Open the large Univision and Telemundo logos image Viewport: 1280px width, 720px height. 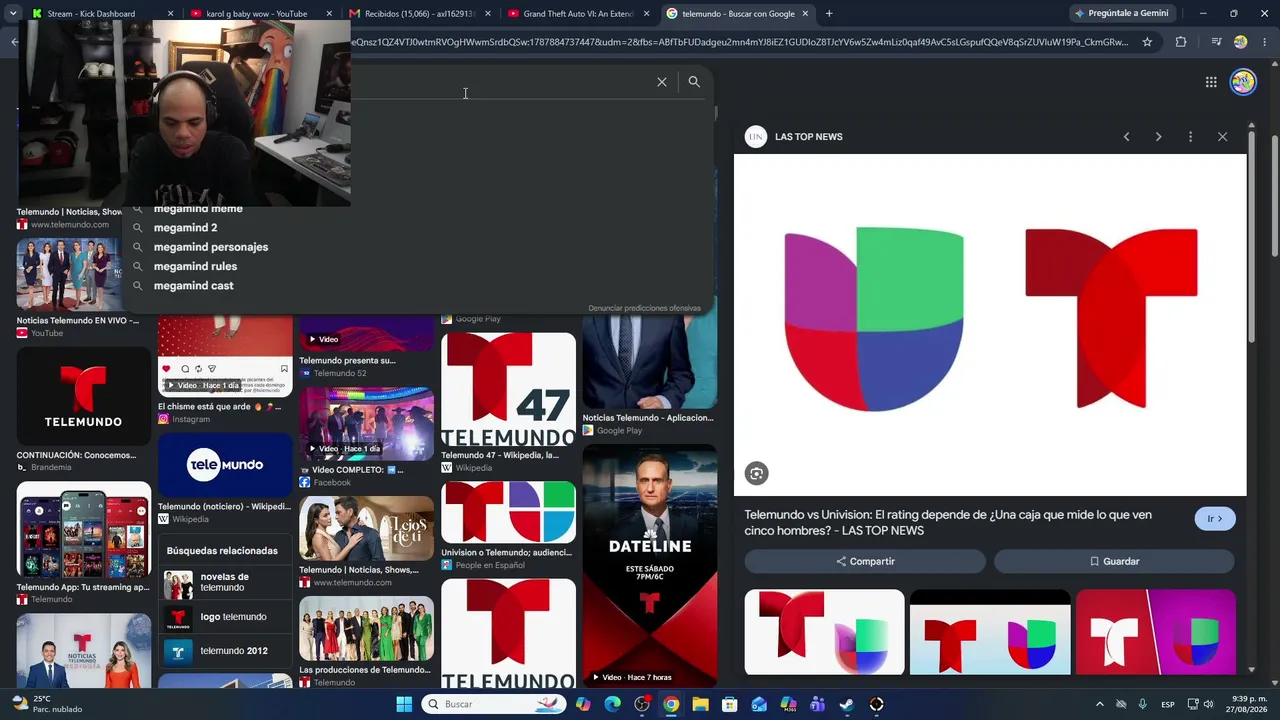[x=990, y=325]
